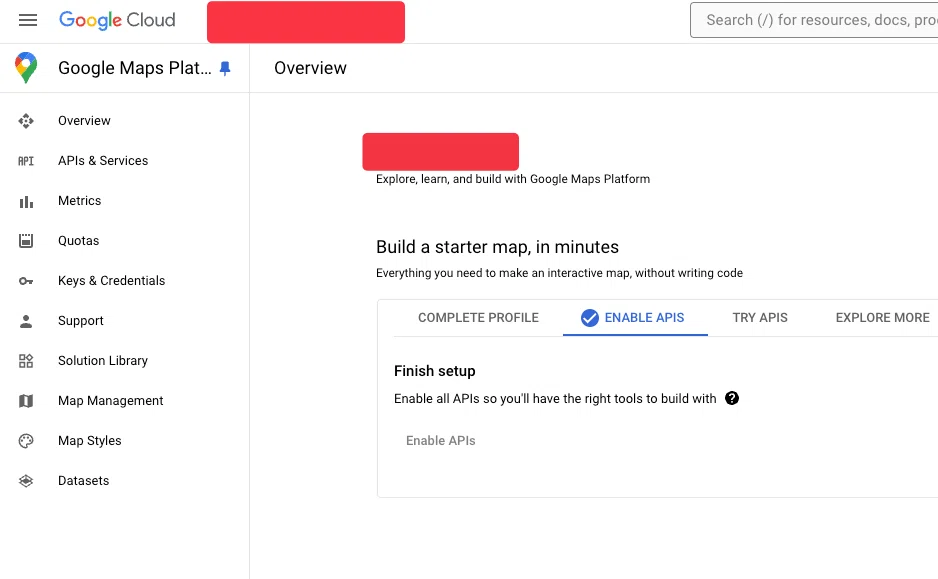The height and width of the screenshot is (579, 938).
Task: Select the Enable APIs tab
Action: (635, 318)
